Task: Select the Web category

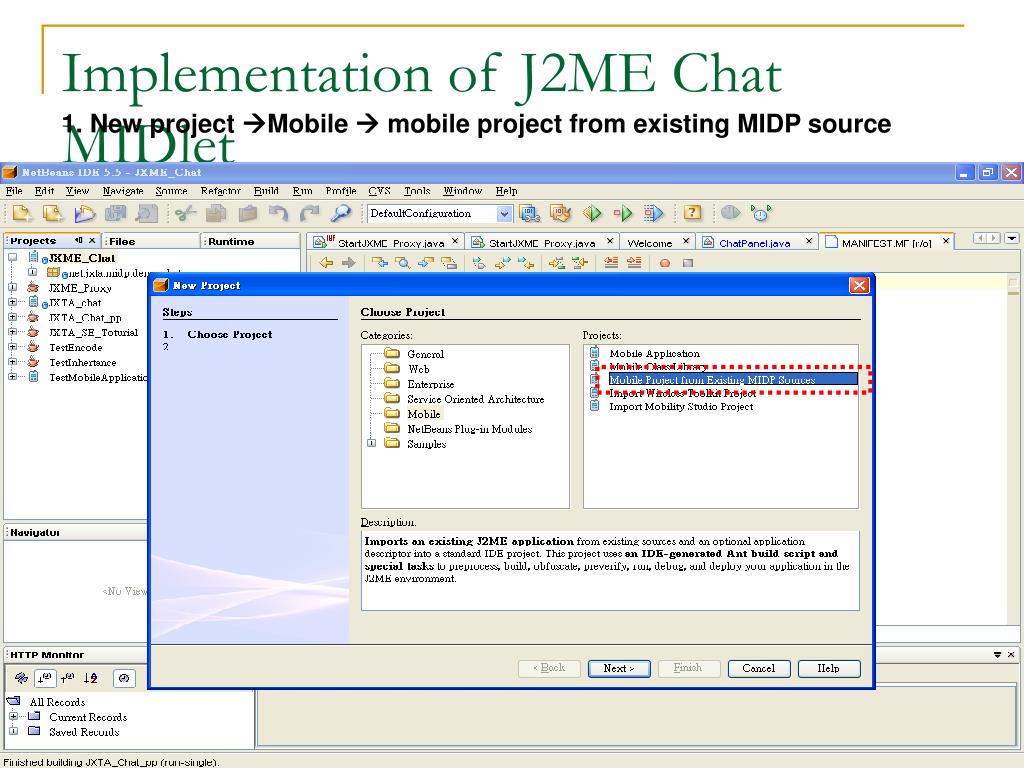Action: [418, 369]
